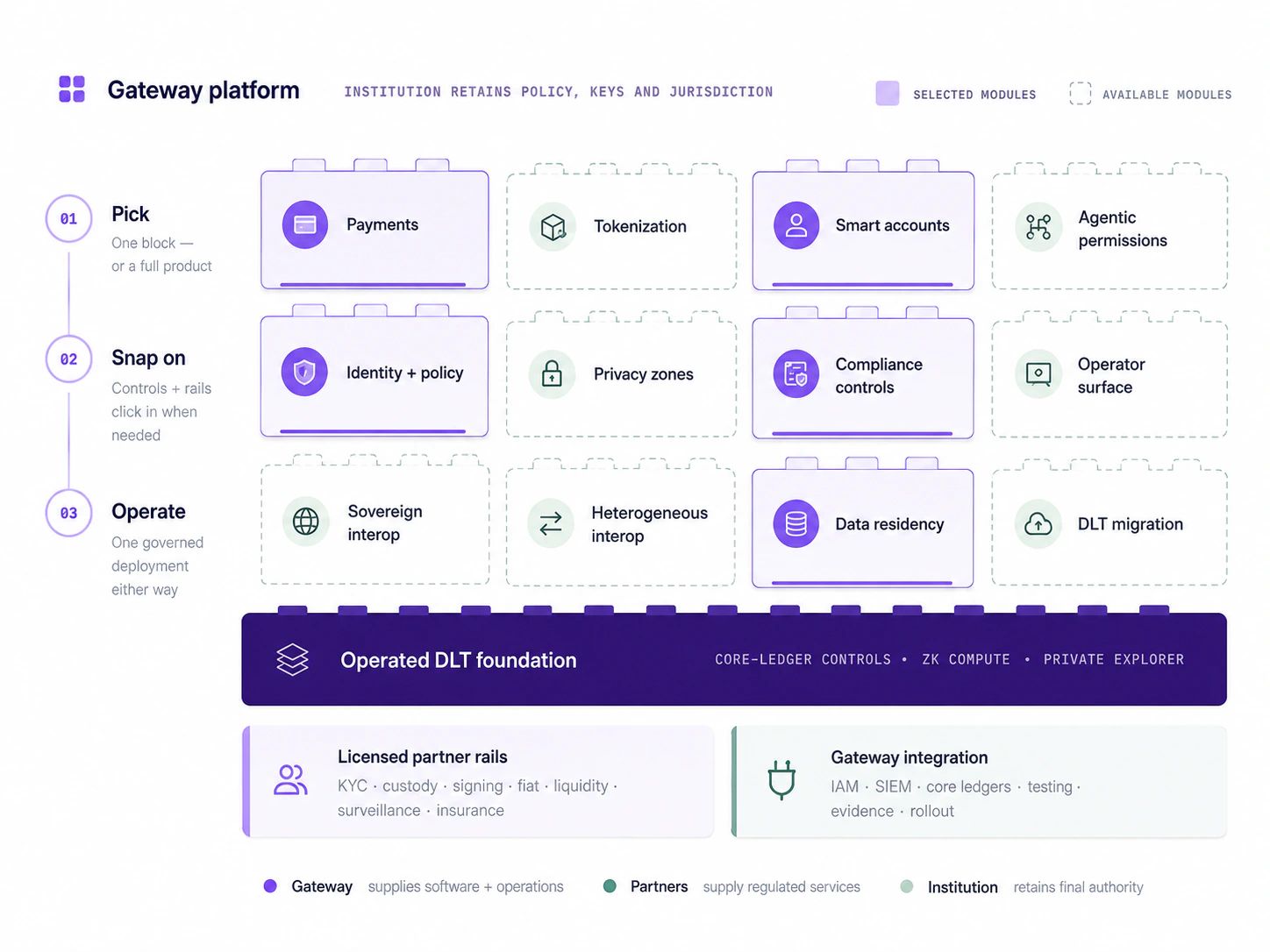The width and height of the screenshot is (1270, 952).
Task: Click the Licensed partner rails people icon
Action: 290,780
